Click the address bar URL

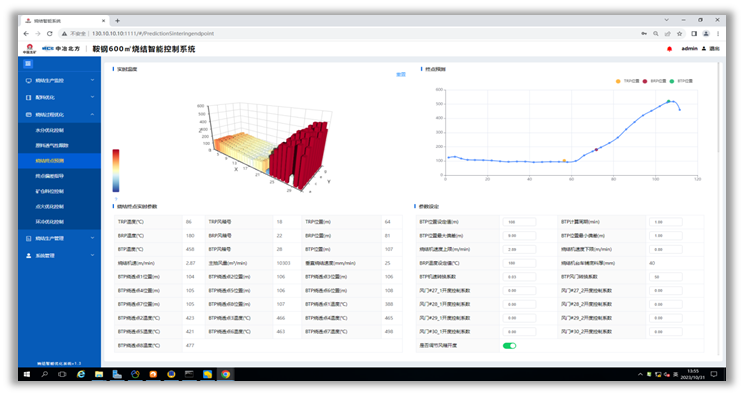click(x=153, y=34)
